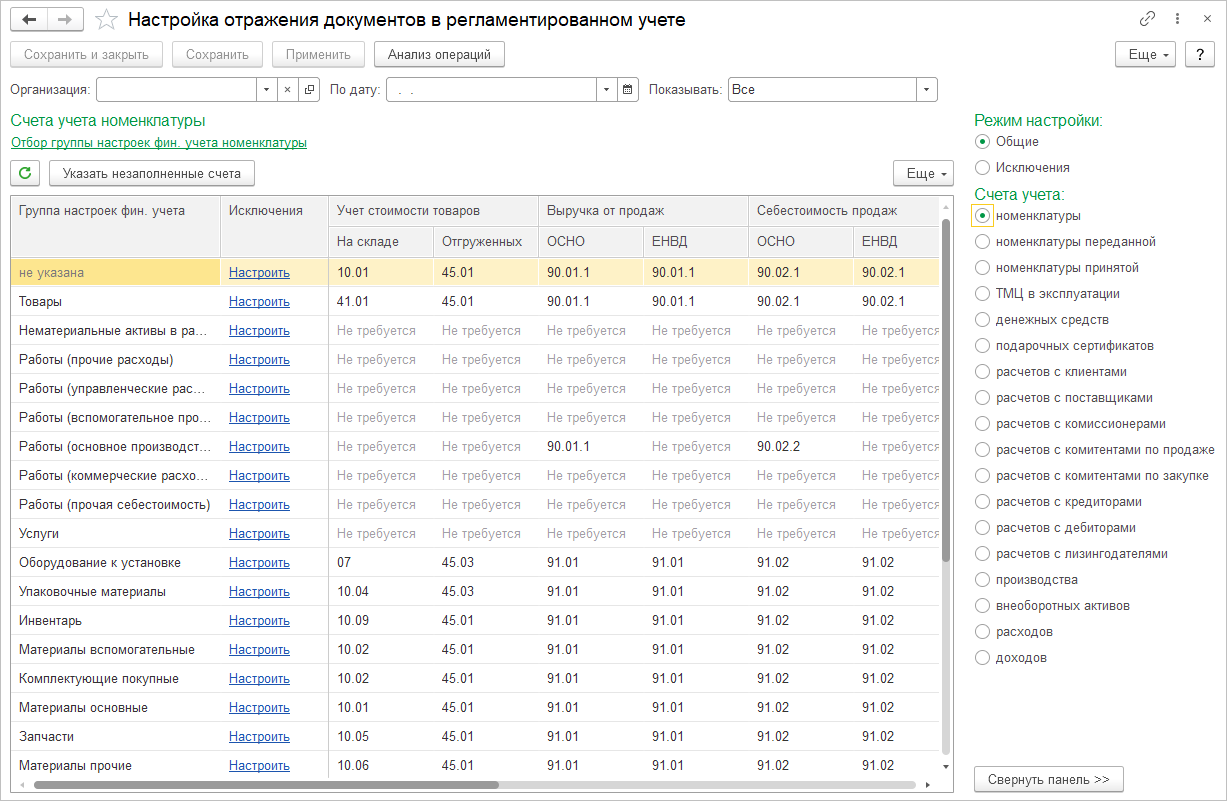Copy link using the chain icon
The height and width of the screenshot is (801, 1227).
click(1147, 20)
